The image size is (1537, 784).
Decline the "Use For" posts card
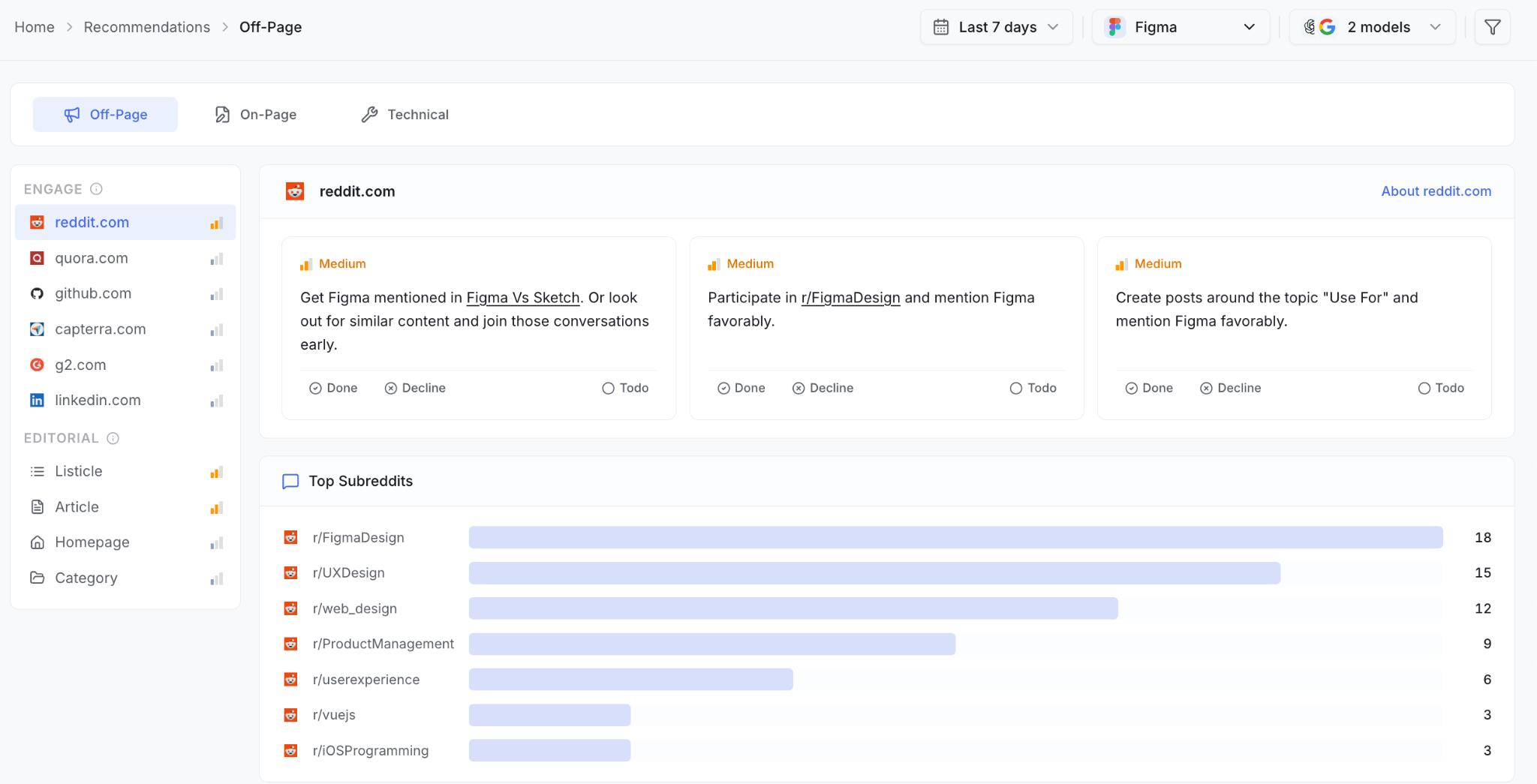(1231, 388)
